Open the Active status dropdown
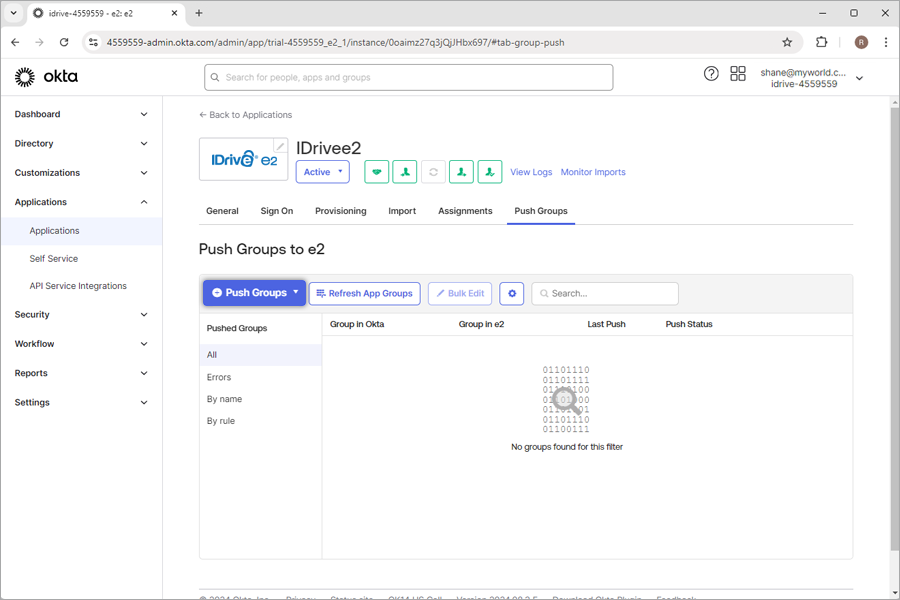This screenshot has width=900, height=600. [323, 172]
